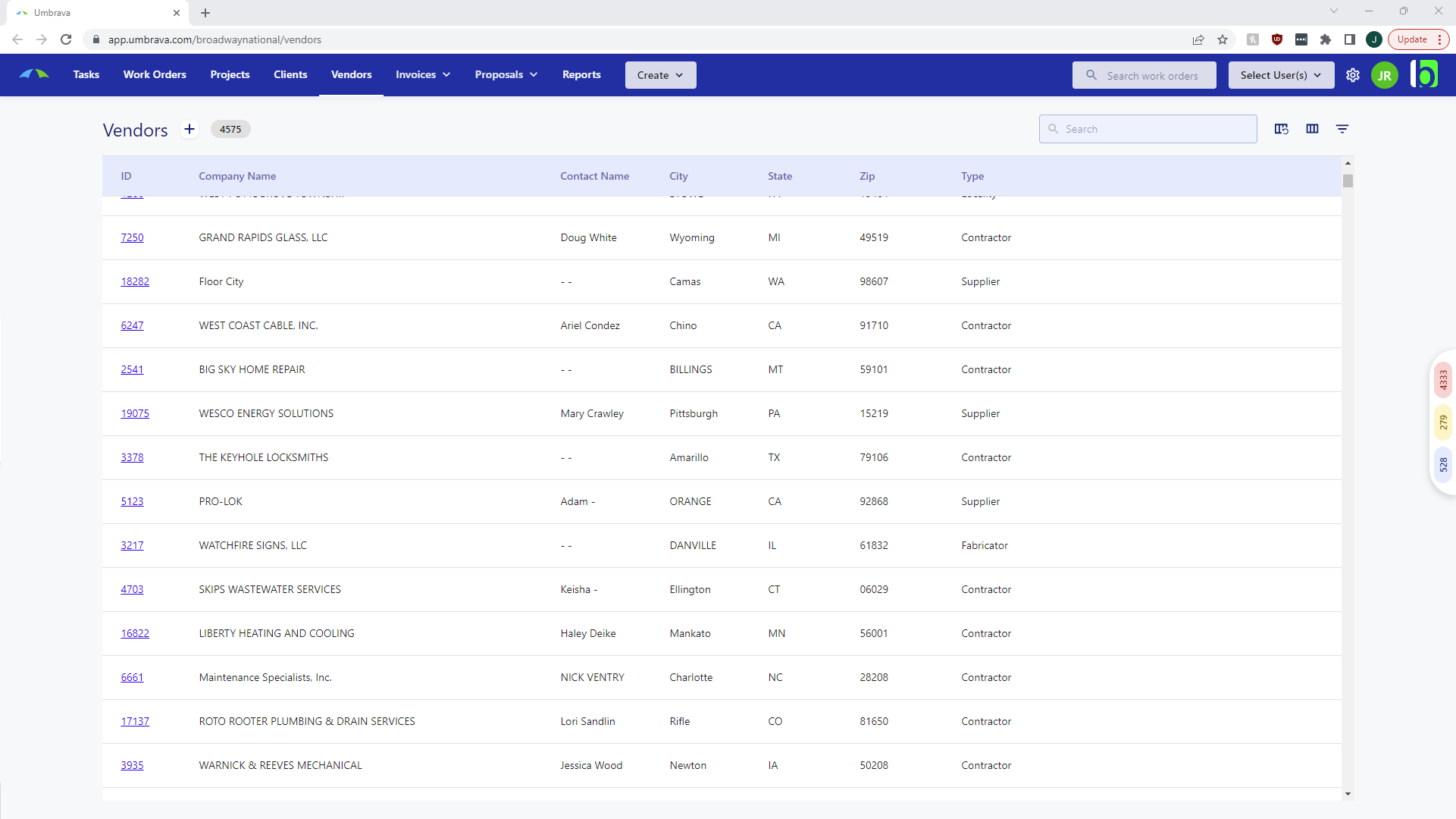The image size is (1456, 819).
Task: Click the Umbrava logo in the navigation bar
Action: (x=33, y=74)
